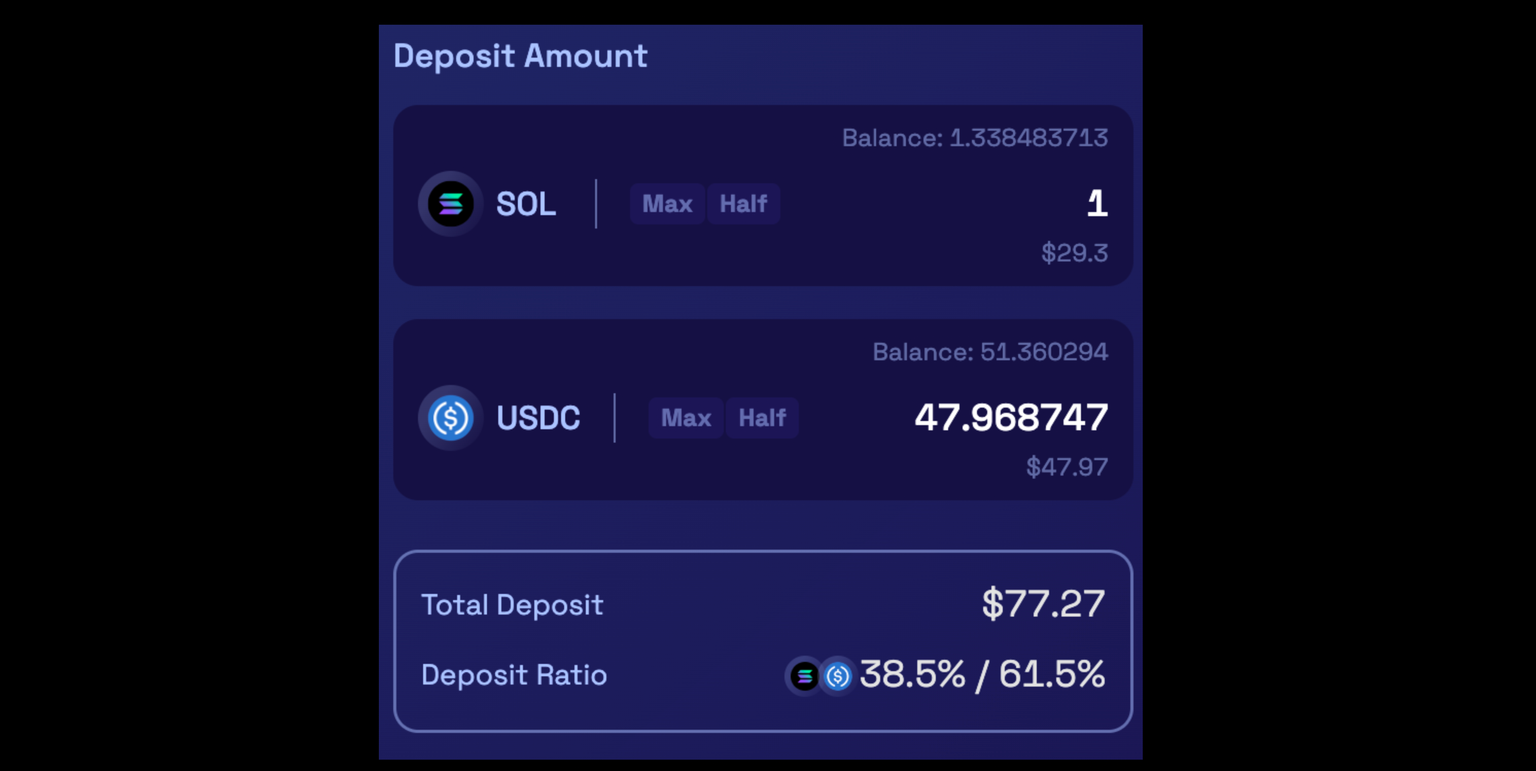
Task: Click the SOL token icon
Action: [450, 204]
